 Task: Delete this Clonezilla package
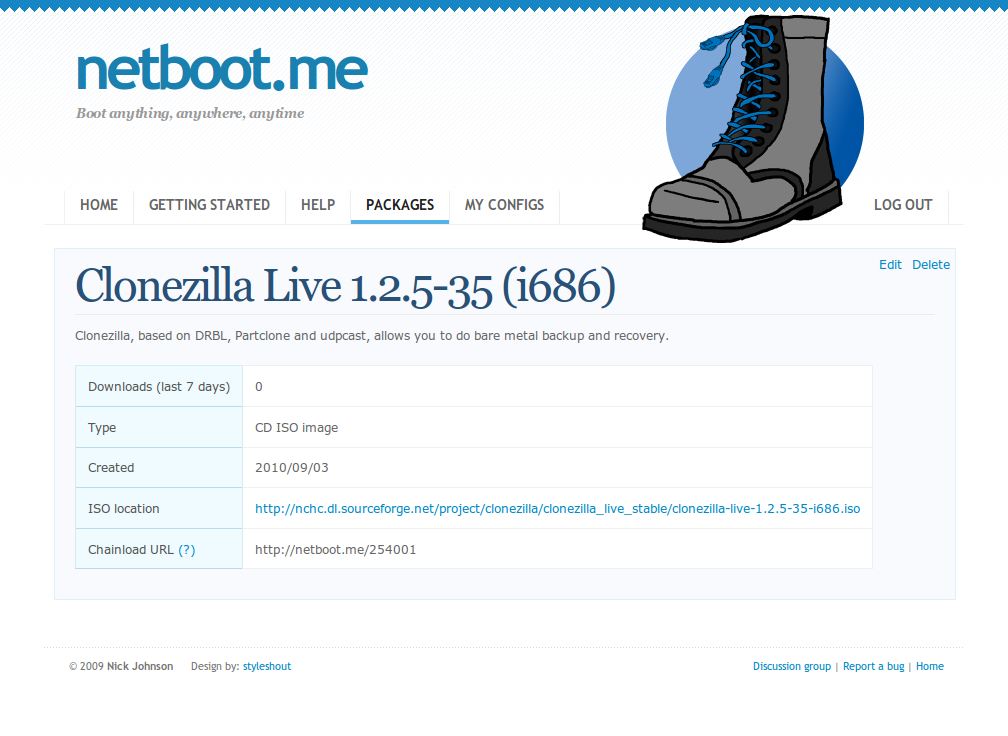tap(931, 265)
